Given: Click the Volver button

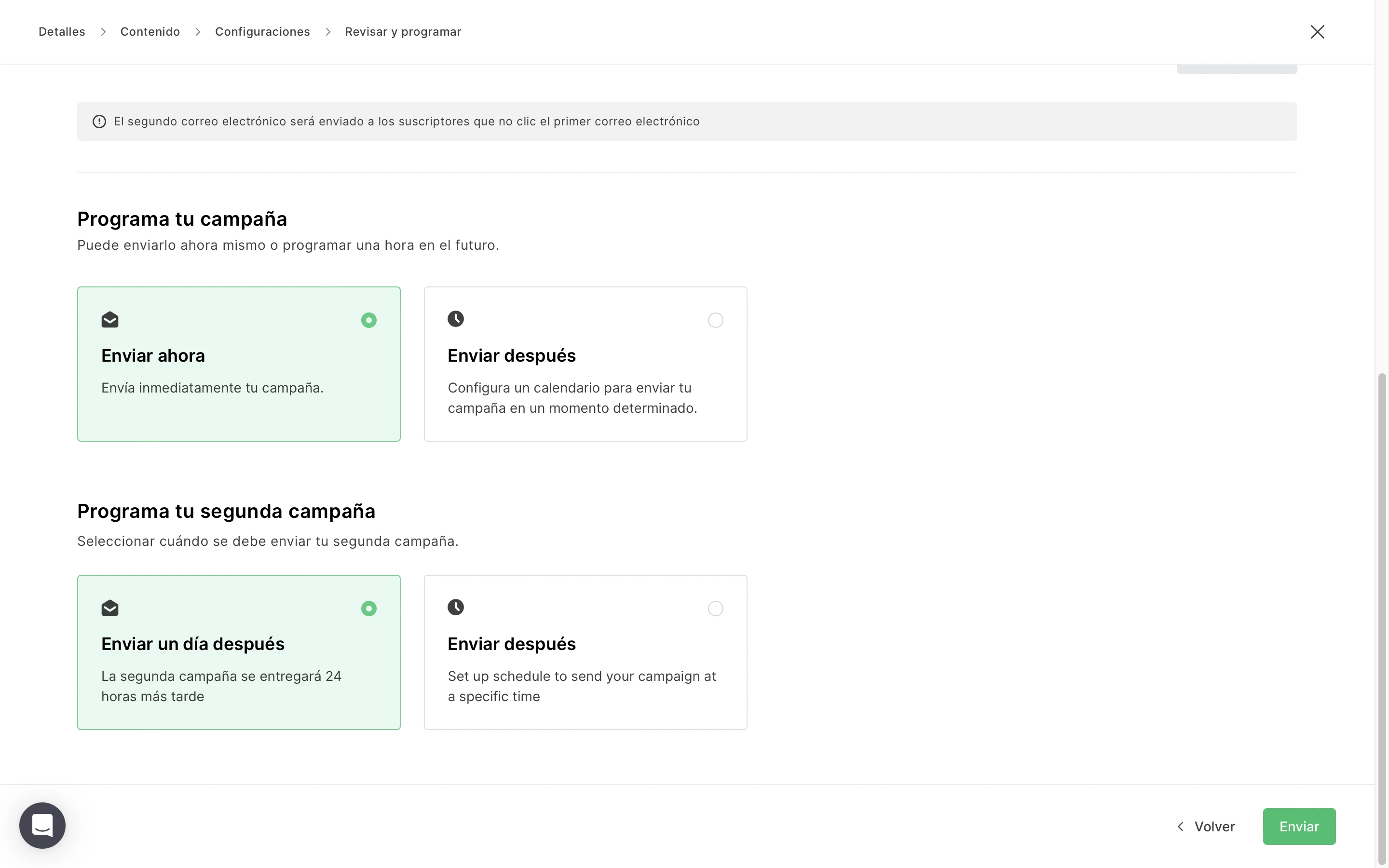Looking at the screenshot, I should [x=1214, y=826].
